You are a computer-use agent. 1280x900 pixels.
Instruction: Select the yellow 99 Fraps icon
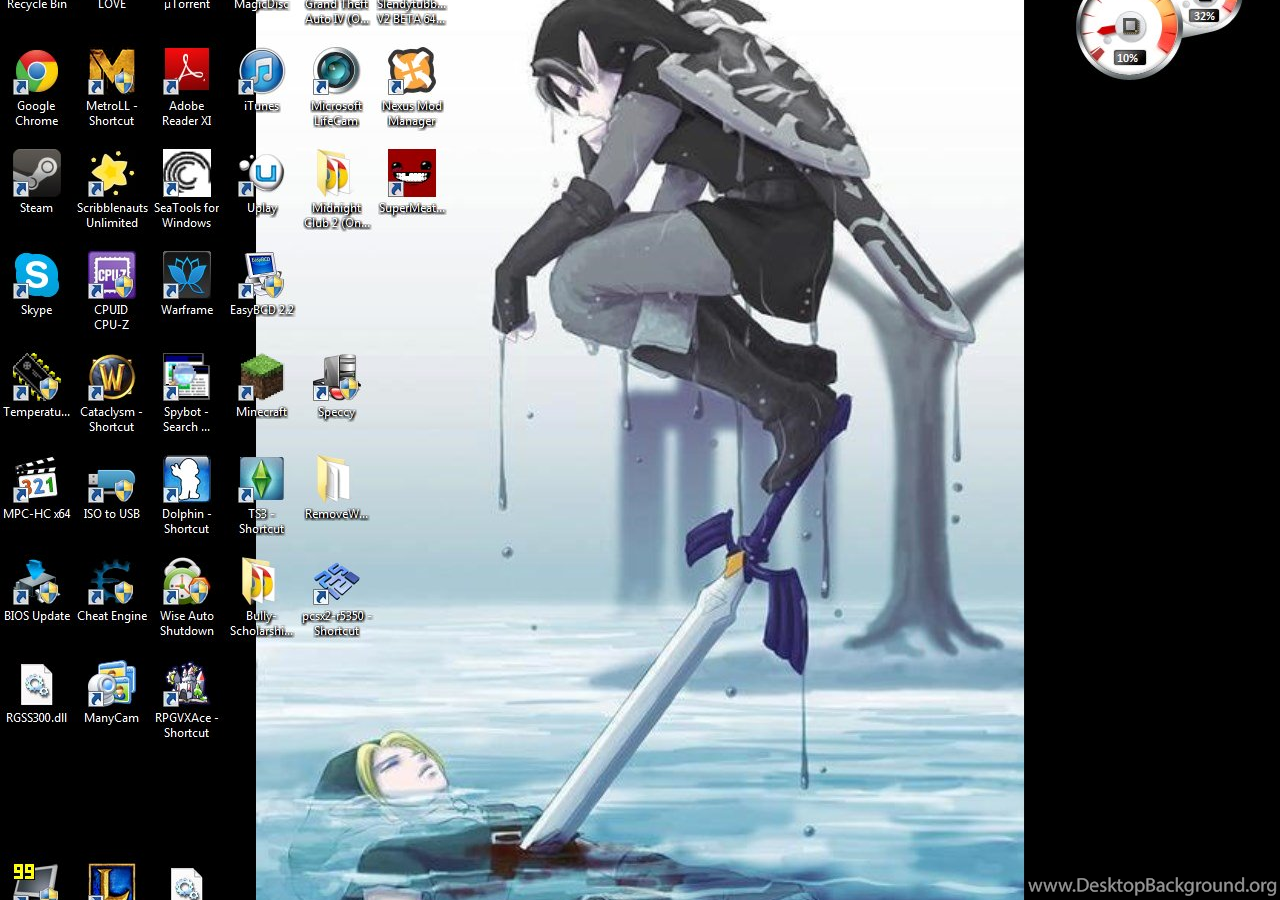coord(36,882)
